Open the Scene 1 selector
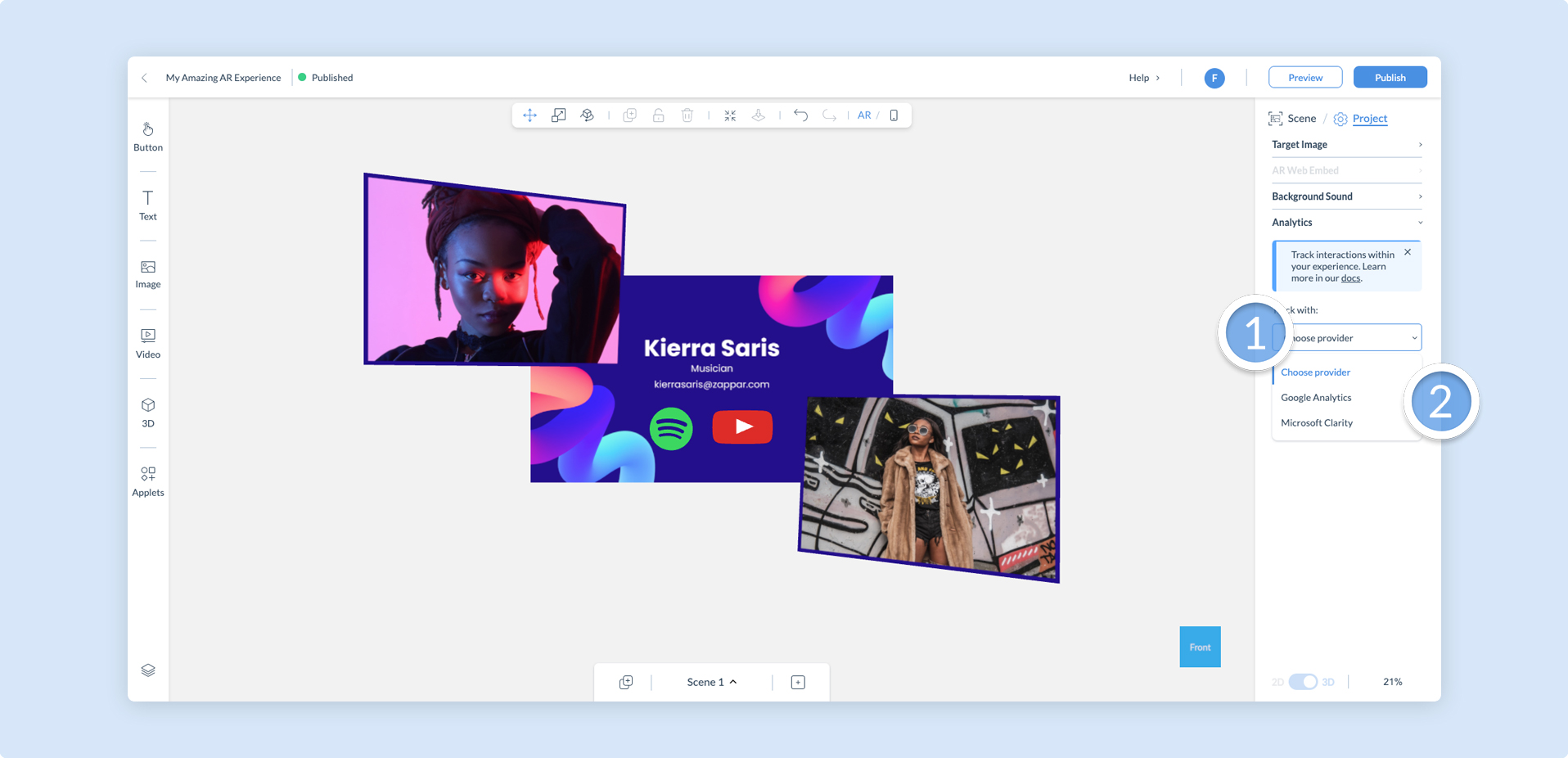This screenshot has width=1568, height=758. 712,682
